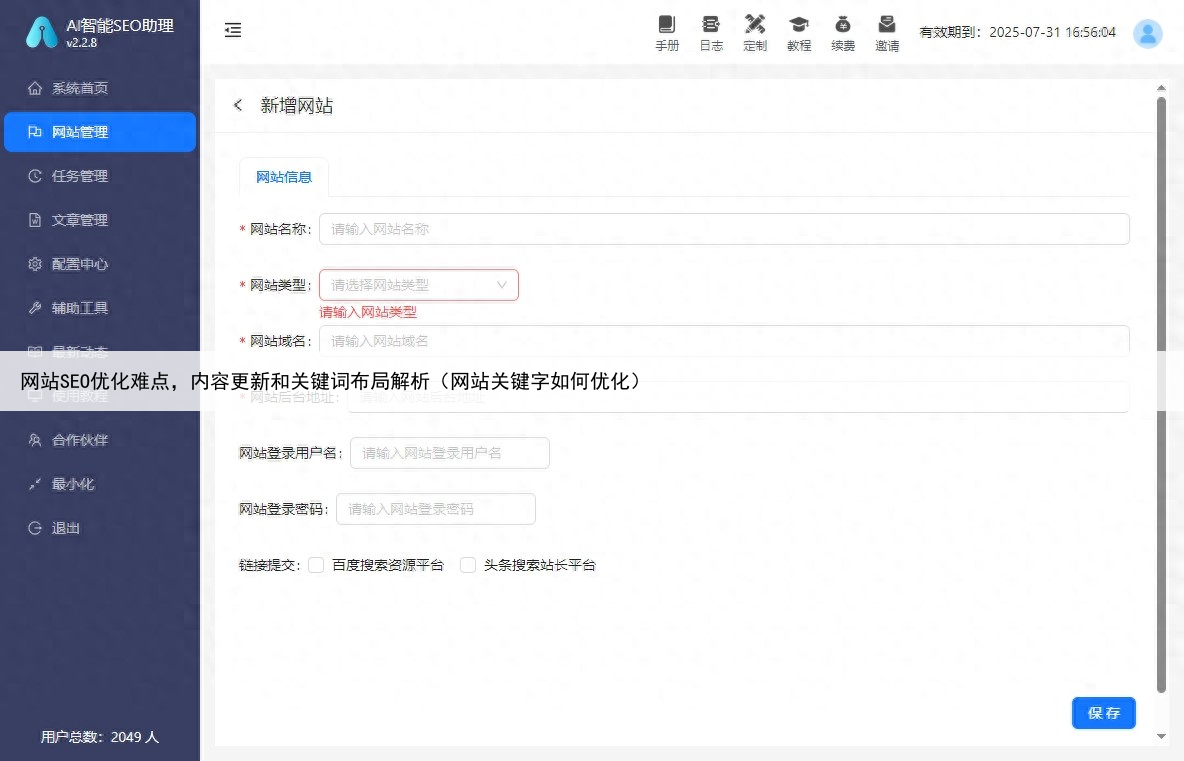The image size is (1184, 761).
Task: Select the 网站信息 tab
Action: click(284, 177)
